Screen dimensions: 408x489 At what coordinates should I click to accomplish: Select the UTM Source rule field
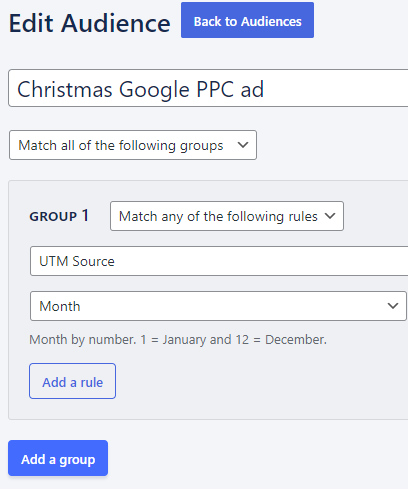(219, 261)
